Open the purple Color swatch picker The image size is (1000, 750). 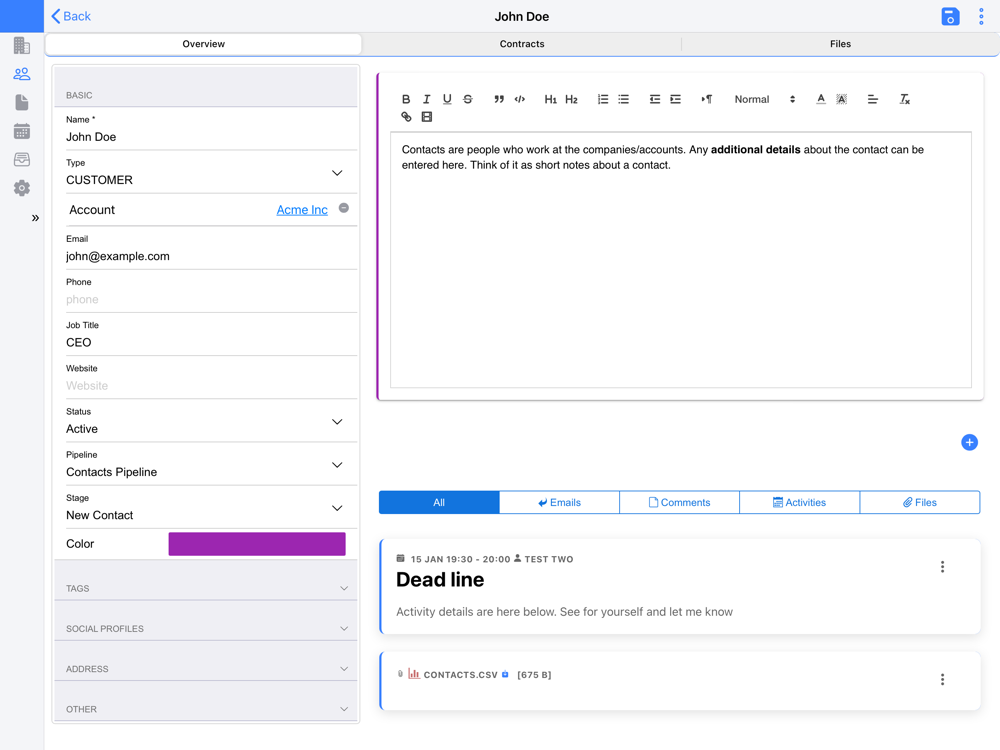pyautogui.click(x=257, y=544)
